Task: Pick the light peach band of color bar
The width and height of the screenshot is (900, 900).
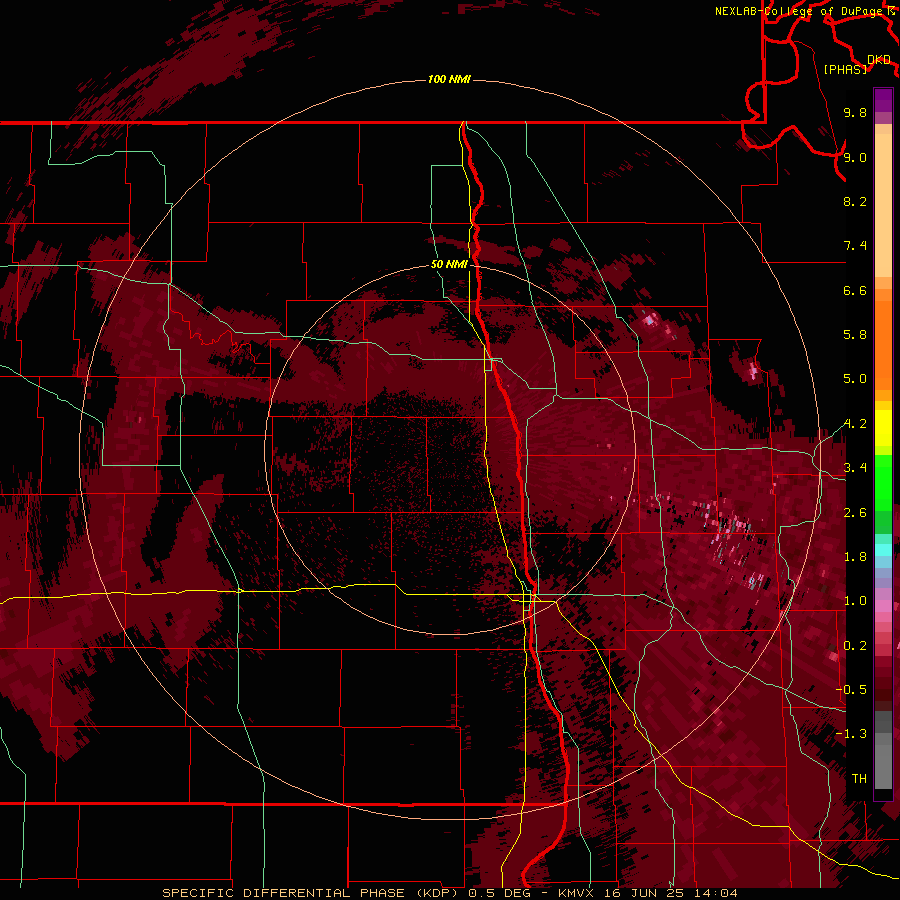Action: point(883,207)
